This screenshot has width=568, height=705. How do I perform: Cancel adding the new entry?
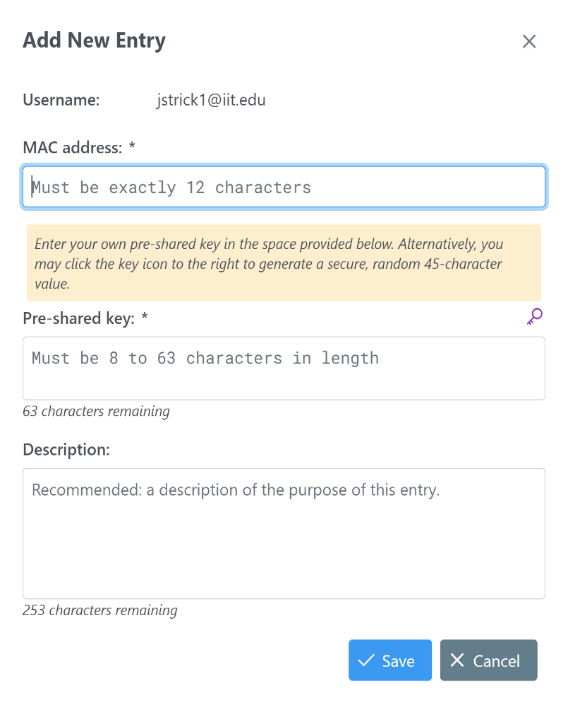point(488,660)
